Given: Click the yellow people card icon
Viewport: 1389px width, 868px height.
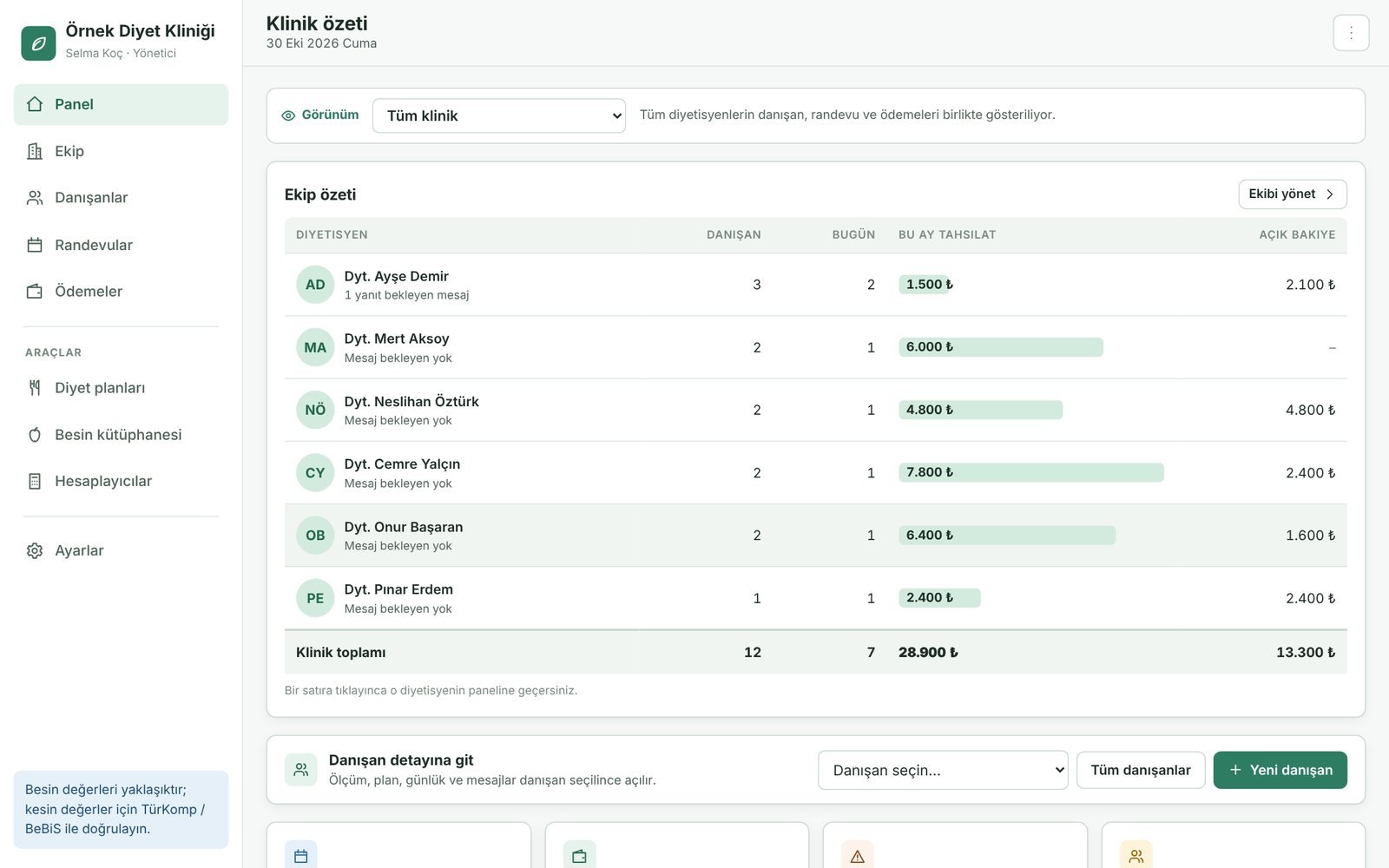Looking at the screenshot, I should click(x=1136, y=856).
